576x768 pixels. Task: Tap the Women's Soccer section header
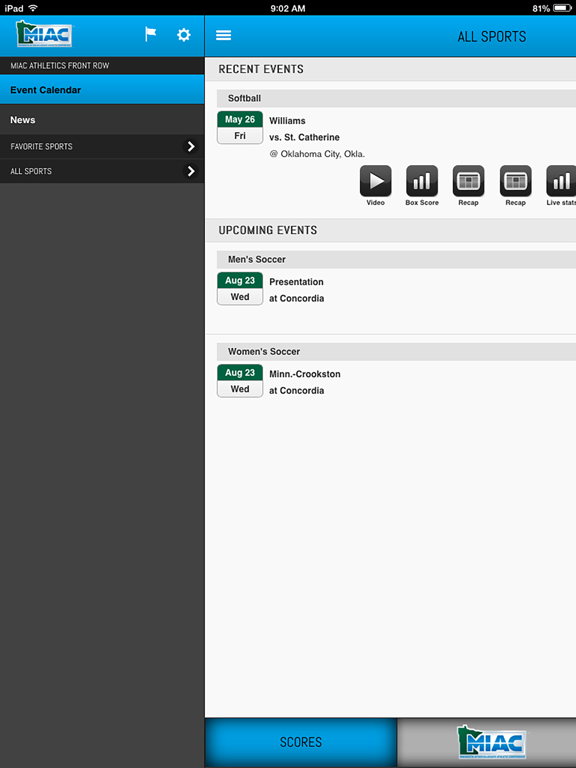point(396,351)
